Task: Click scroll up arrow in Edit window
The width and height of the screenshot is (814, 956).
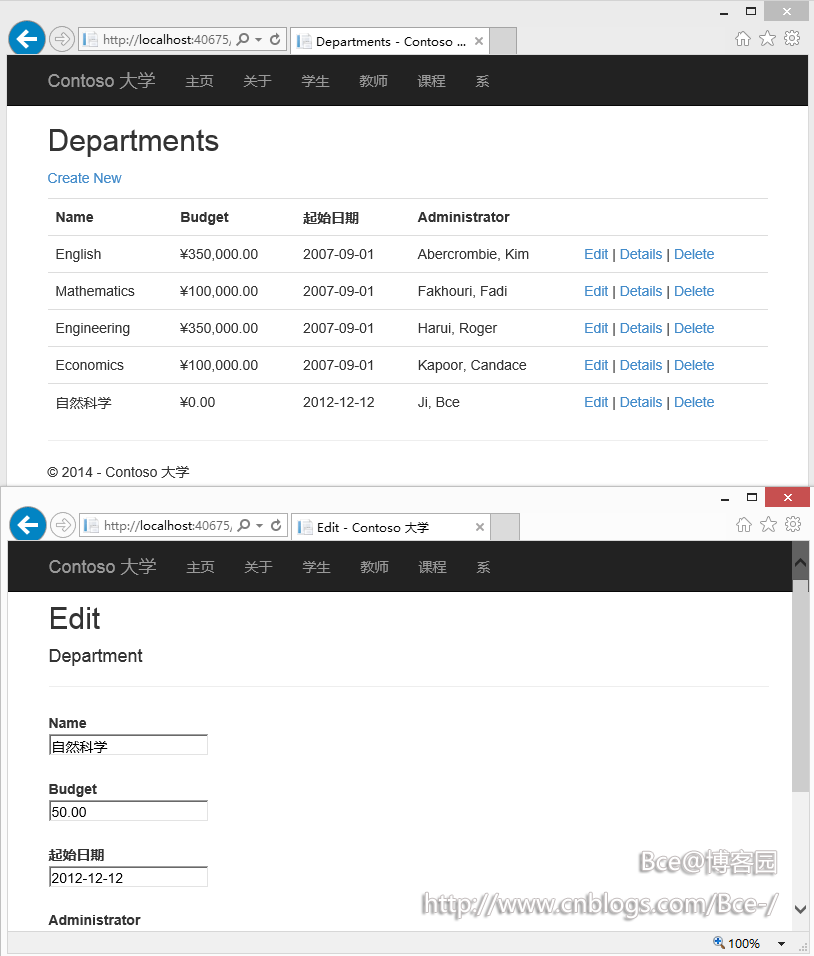Action: (x=801, y=563)
